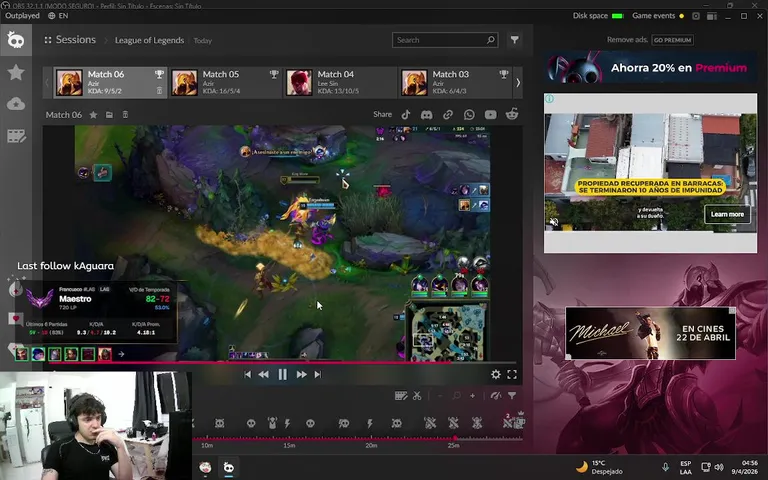Click the Search input field
The height and width of the screenshot is (480, 768).
tap(445, 40)
